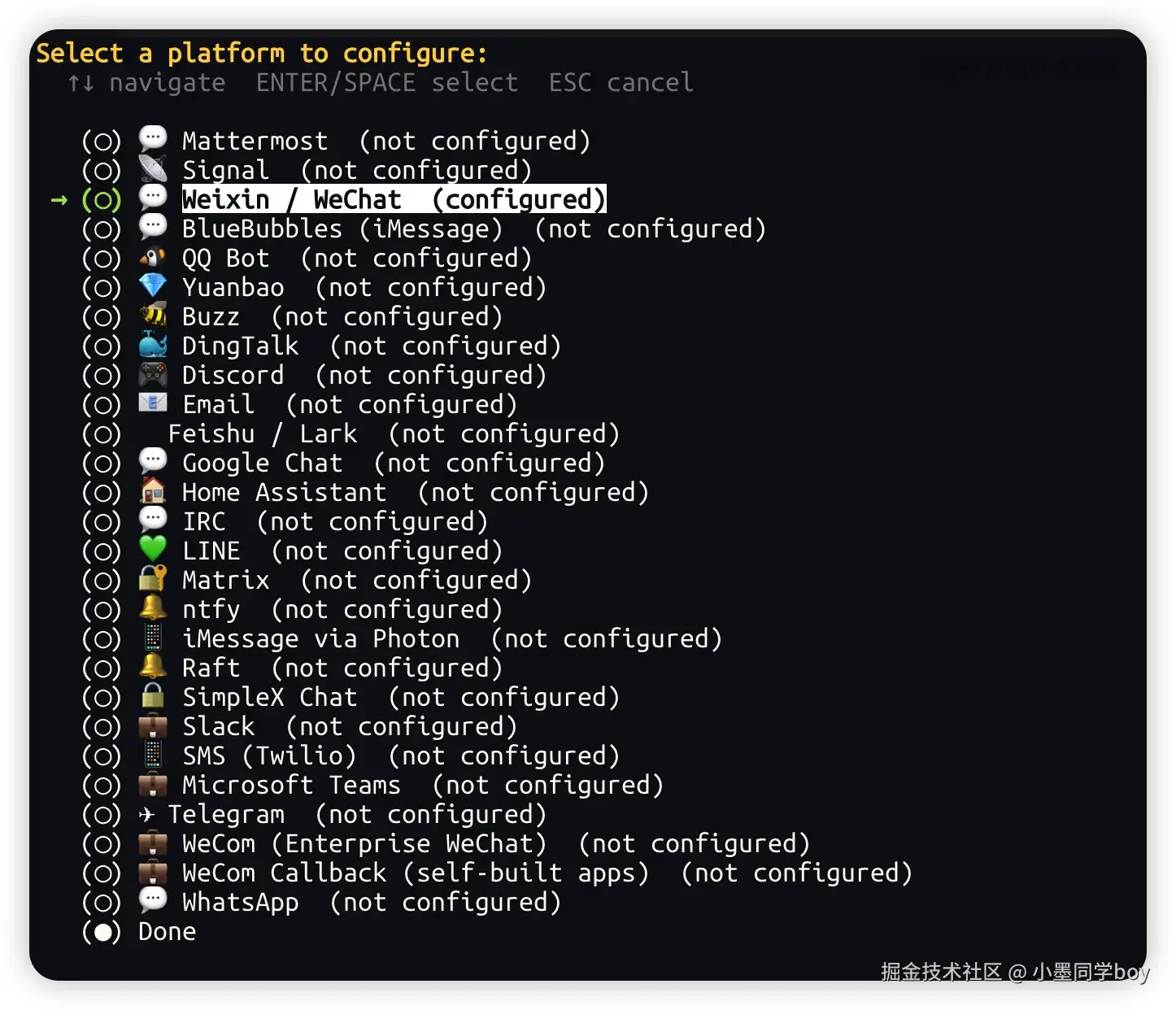This screenshot has width=1176, height=1010.
Task: Click the house icon beside Home Assistant
Action: (153, 491)
